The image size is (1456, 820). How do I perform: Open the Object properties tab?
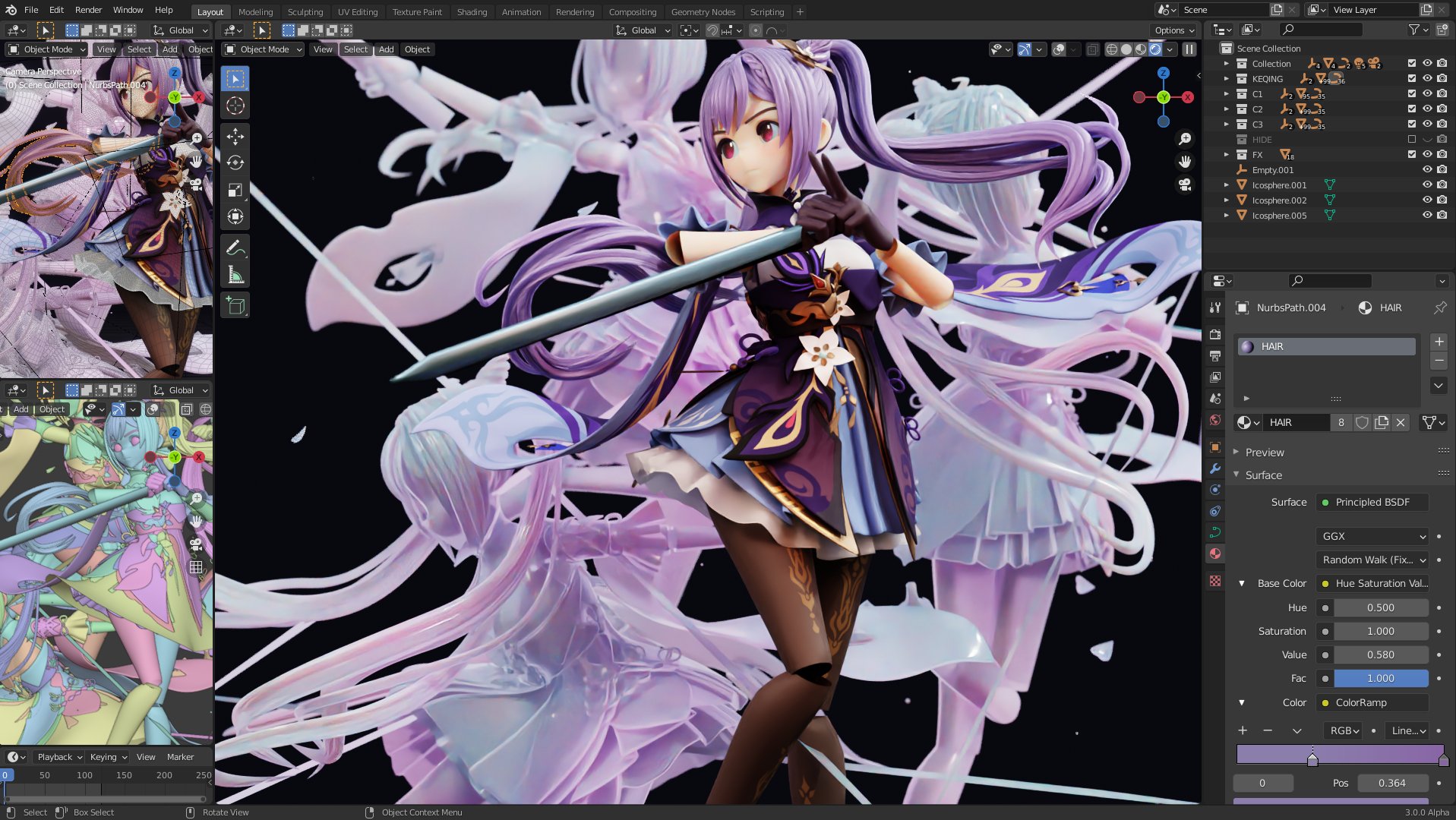click(1215, 447)
